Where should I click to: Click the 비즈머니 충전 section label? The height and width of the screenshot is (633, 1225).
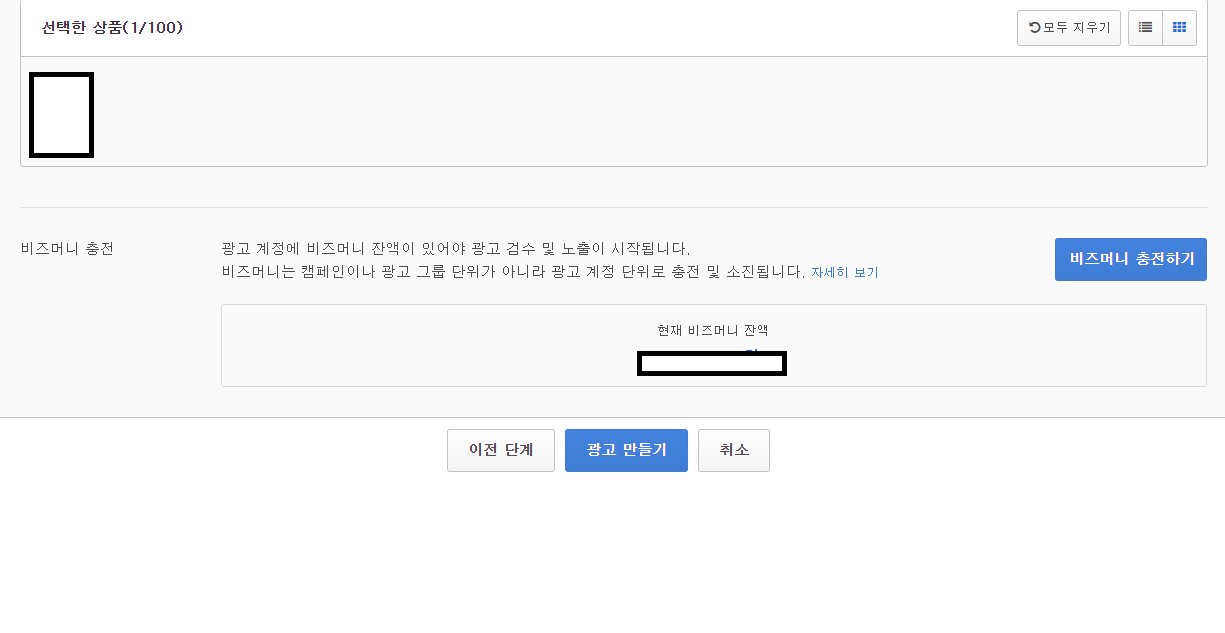[68, 249]
